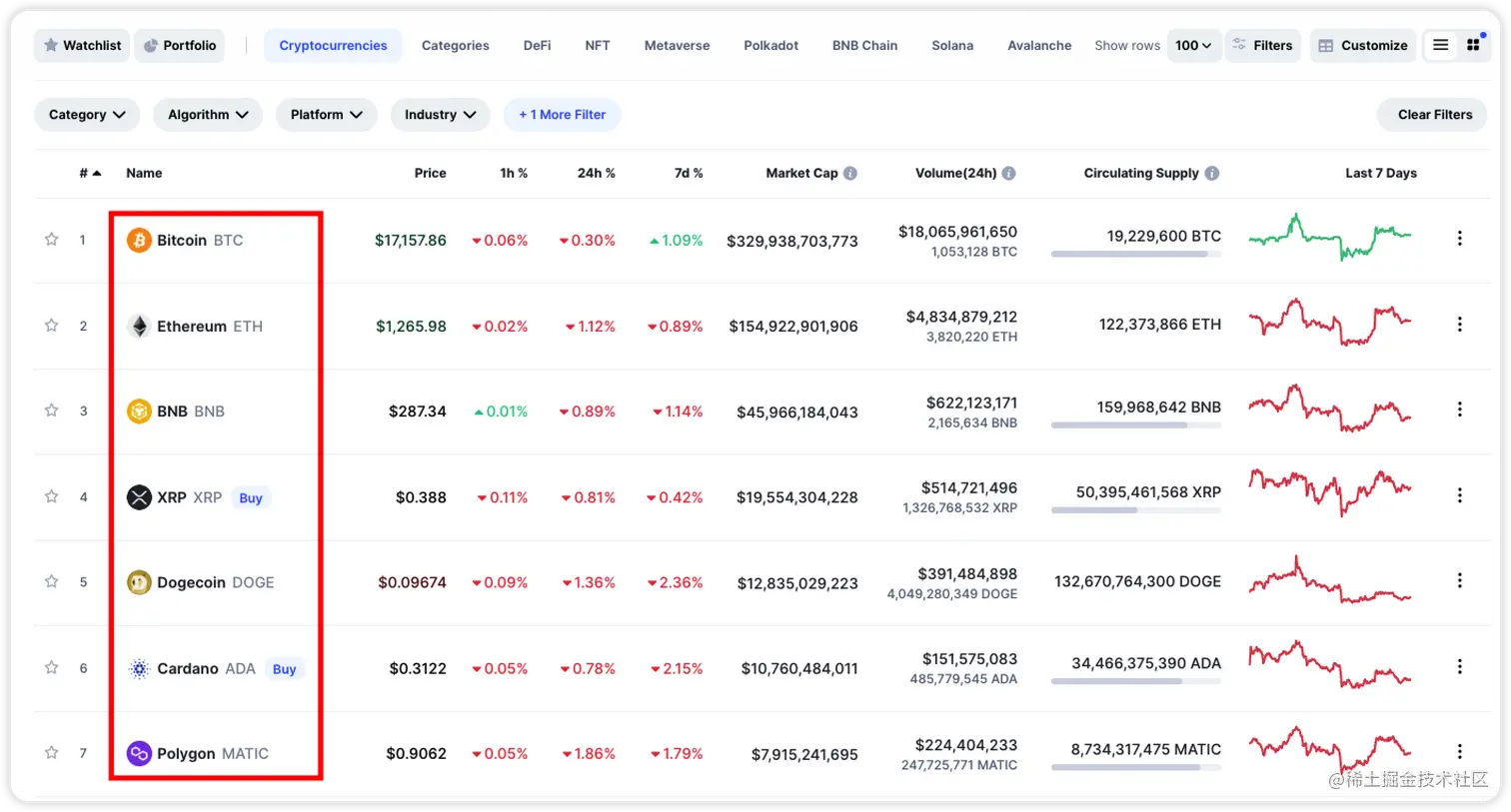1511x812 pixels.
Task: Click the Customize button
Action: tap(1363, 45)
